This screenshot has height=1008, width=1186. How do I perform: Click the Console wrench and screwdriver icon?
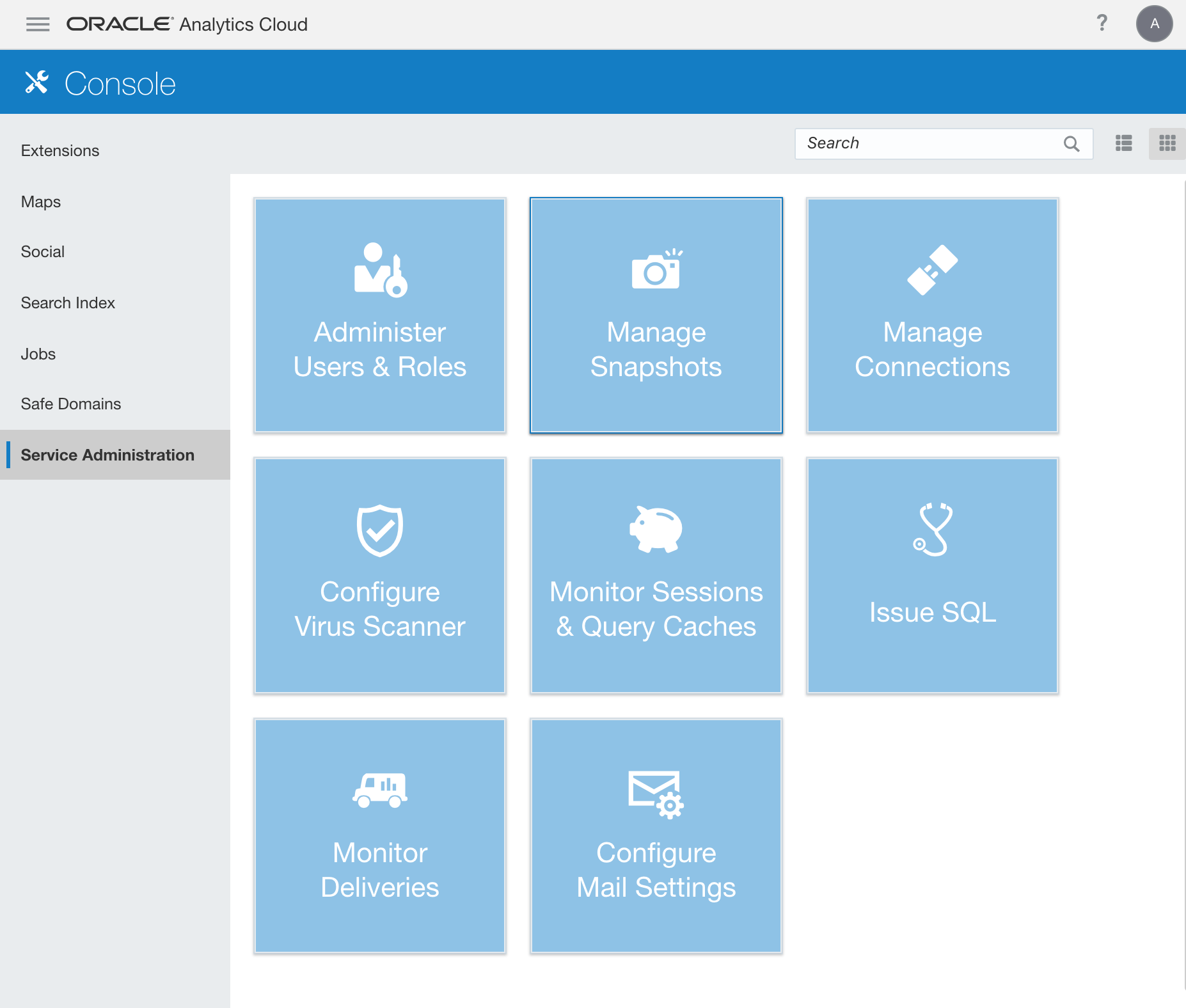point(36,82)
